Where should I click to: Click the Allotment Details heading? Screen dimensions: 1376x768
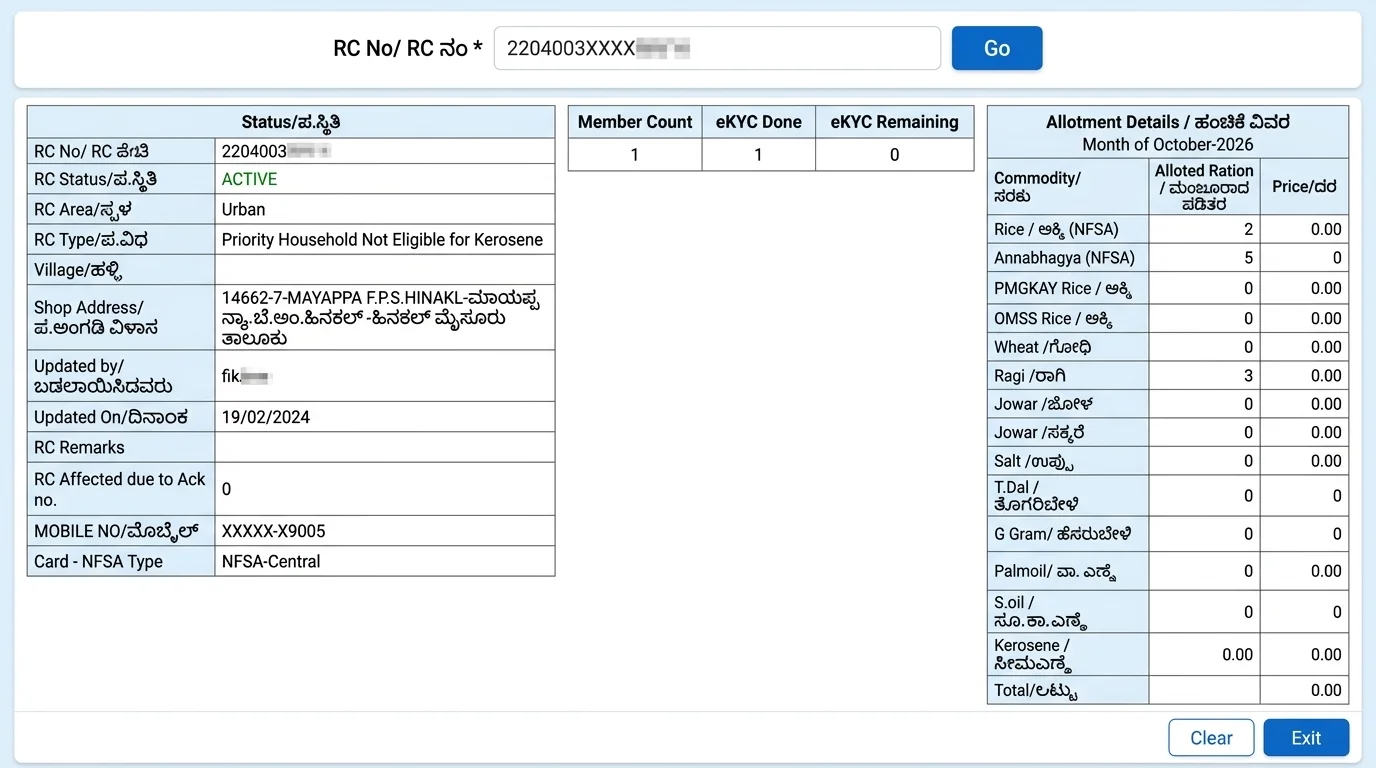pyautogui.click(x=1168, y=122)
